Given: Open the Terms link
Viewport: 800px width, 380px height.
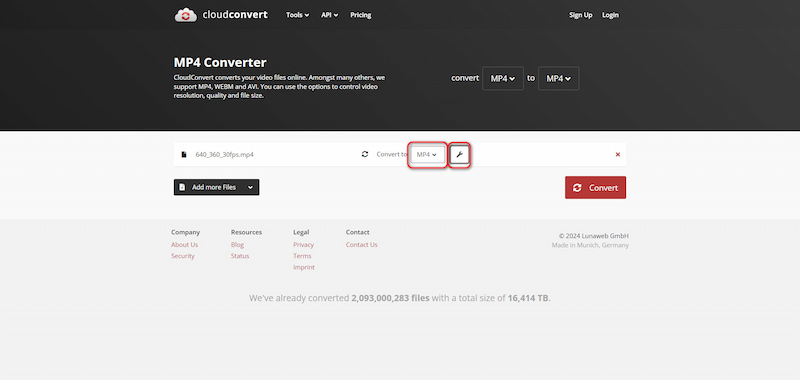Looking at the screenshot, I should 302,256.
